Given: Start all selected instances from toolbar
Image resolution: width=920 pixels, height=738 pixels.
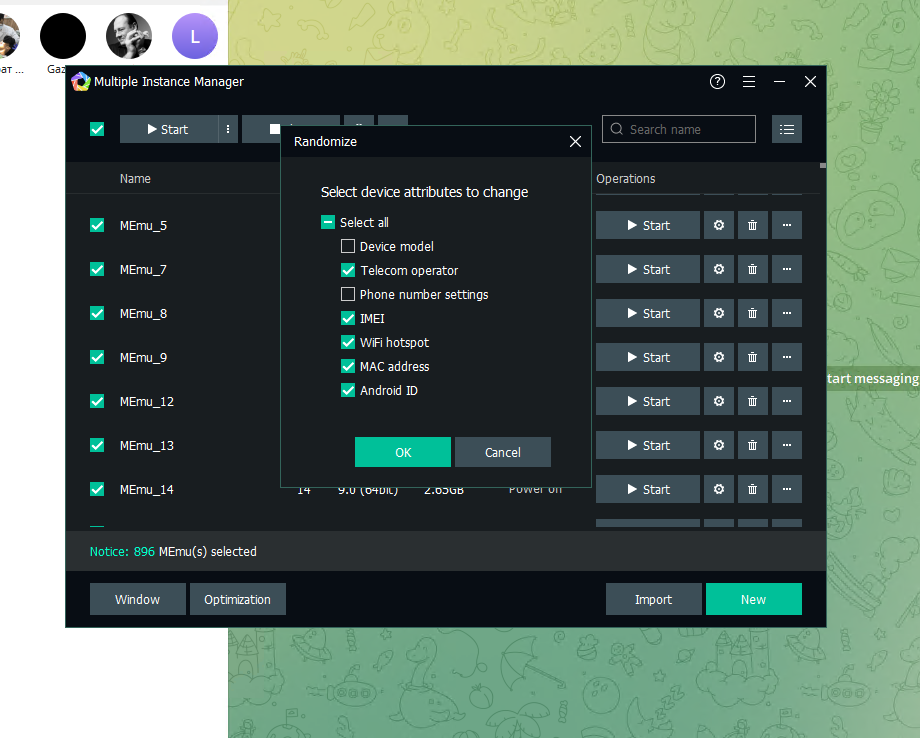Looking at the screenshot, I should point(169,129).
